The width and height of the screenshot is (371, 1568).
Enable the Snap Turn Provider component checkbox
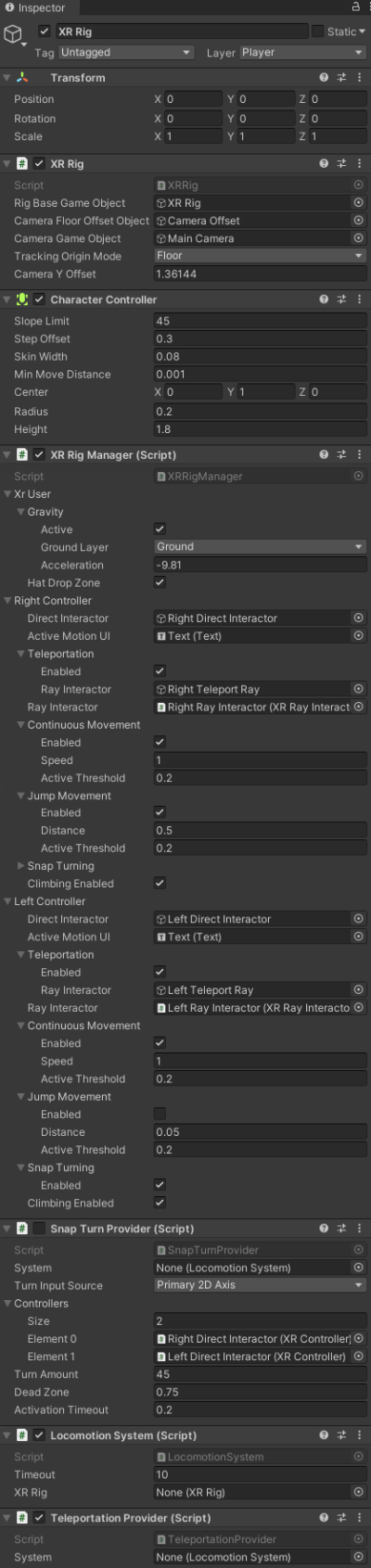click(39, 1228)
